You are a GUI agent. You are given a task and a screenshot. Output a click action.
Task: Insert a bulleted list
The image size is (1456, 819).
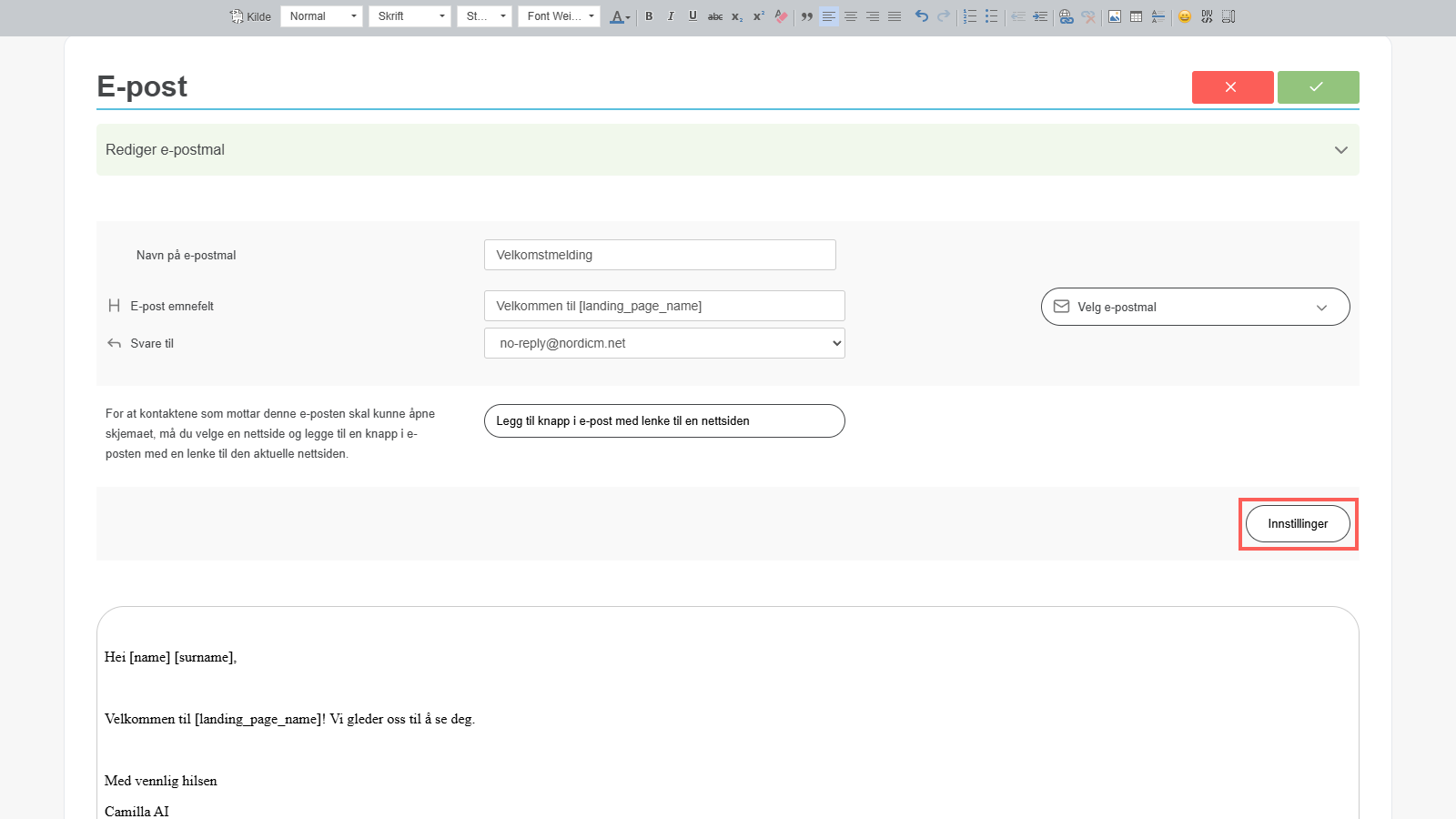click(x=992, y=16)
